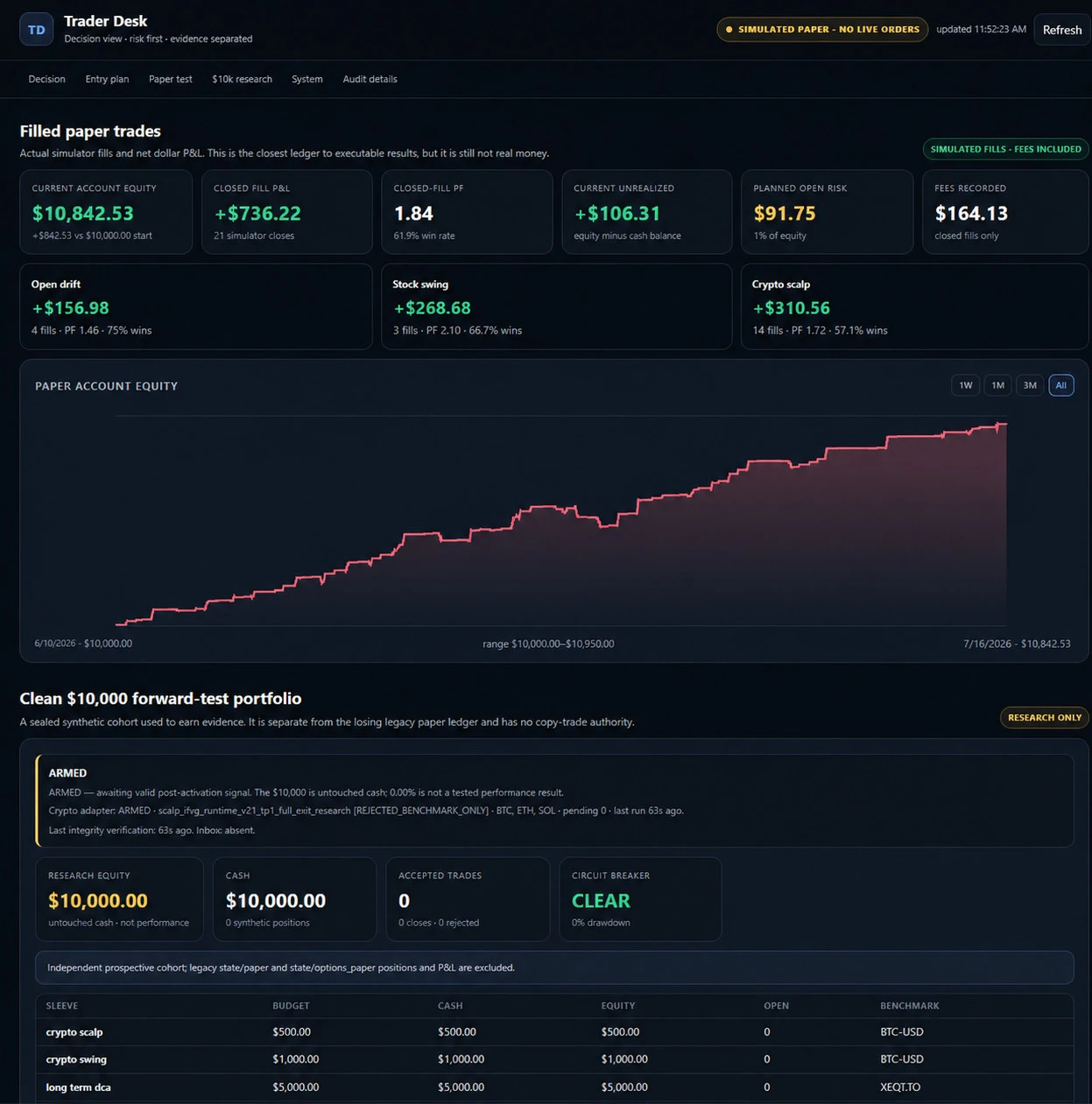Click the Planned Open Risk $91.75 value

point(785,213)
